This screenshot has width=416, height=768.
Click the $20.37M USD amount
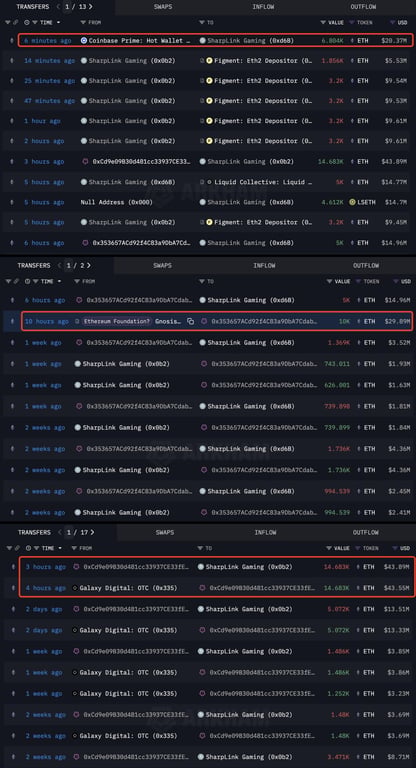tap(394, 41)
